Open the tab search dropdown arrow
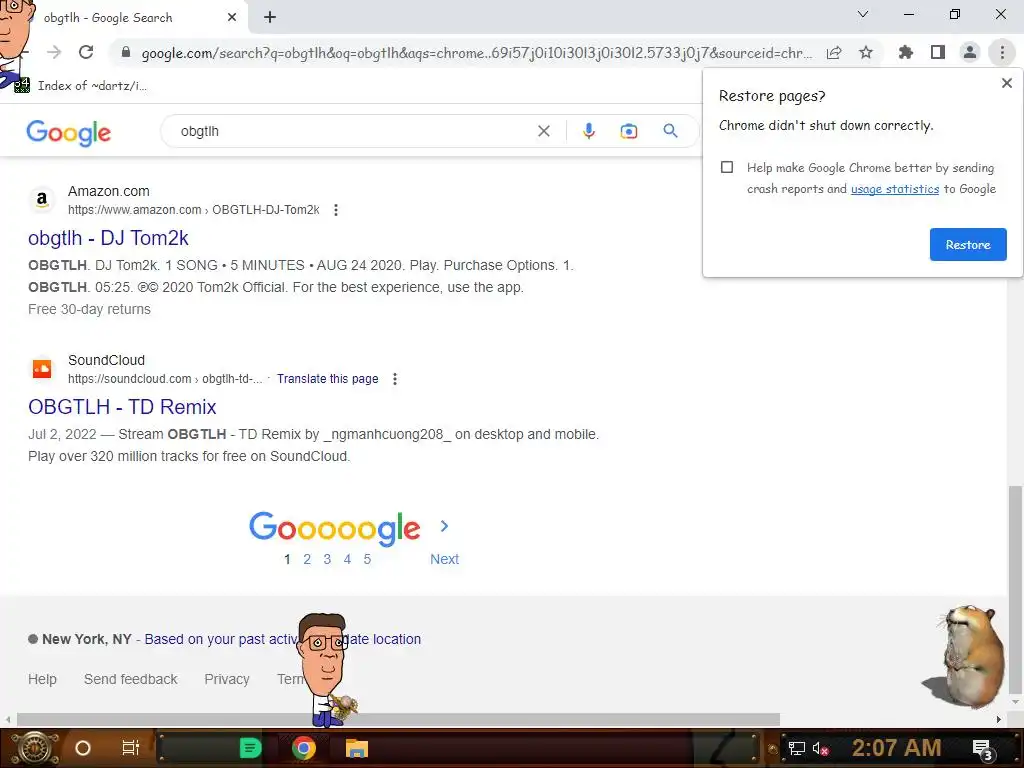Viewport: 1024px width, 768px height. (863, 14)
